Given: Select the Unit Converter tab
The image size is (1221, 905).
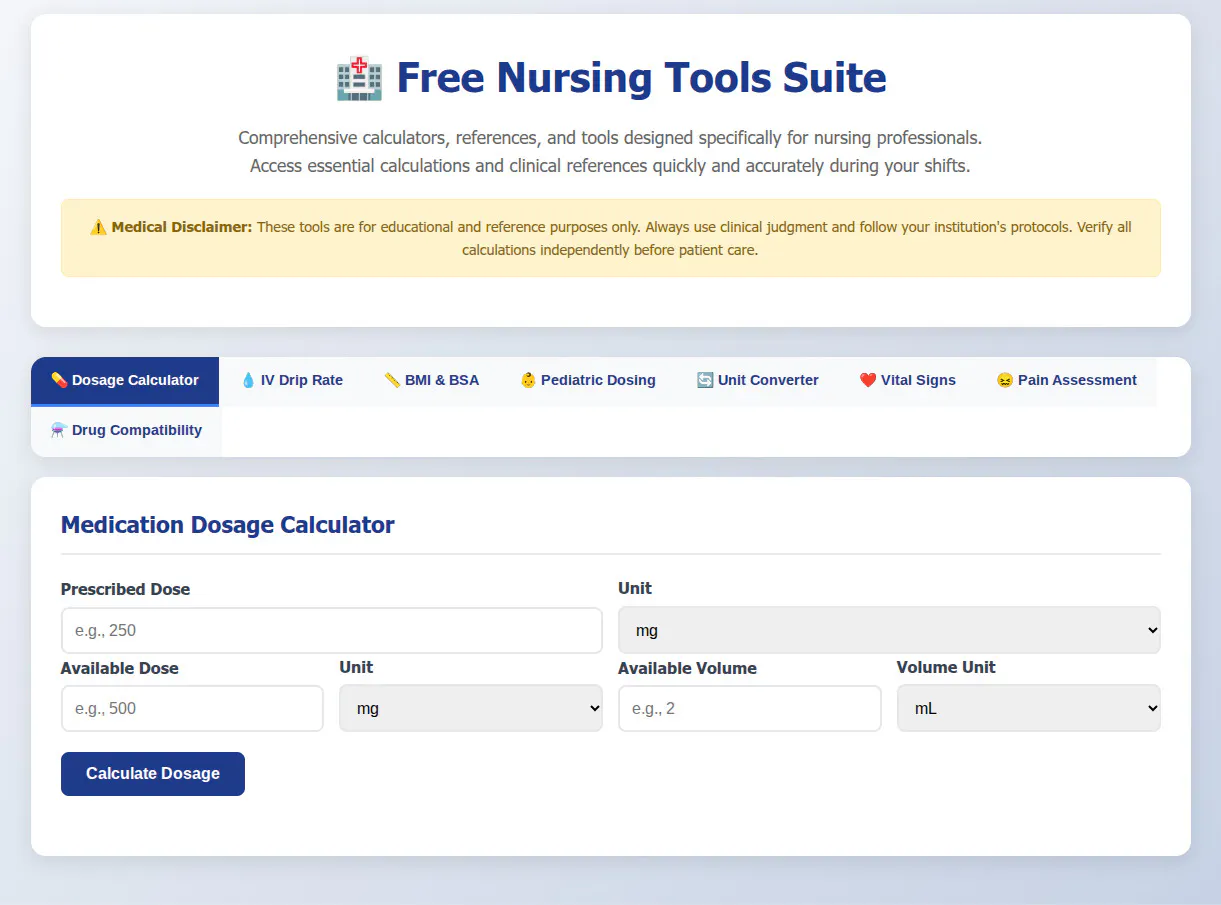Looking at the screenshot, I should [758, 381].
